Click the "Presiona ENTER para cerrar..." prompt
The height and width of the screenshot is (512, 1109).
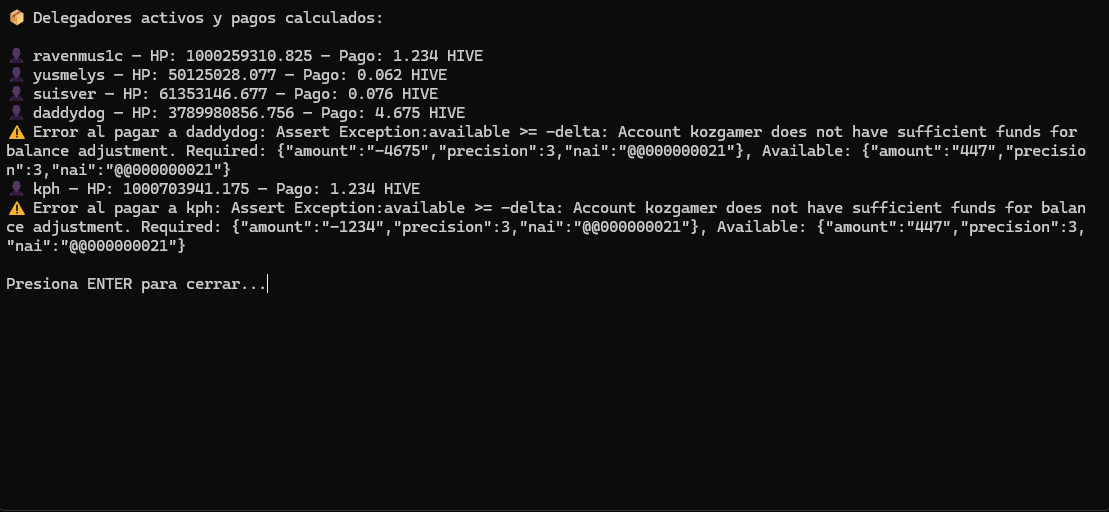click(x=136, y=284)
